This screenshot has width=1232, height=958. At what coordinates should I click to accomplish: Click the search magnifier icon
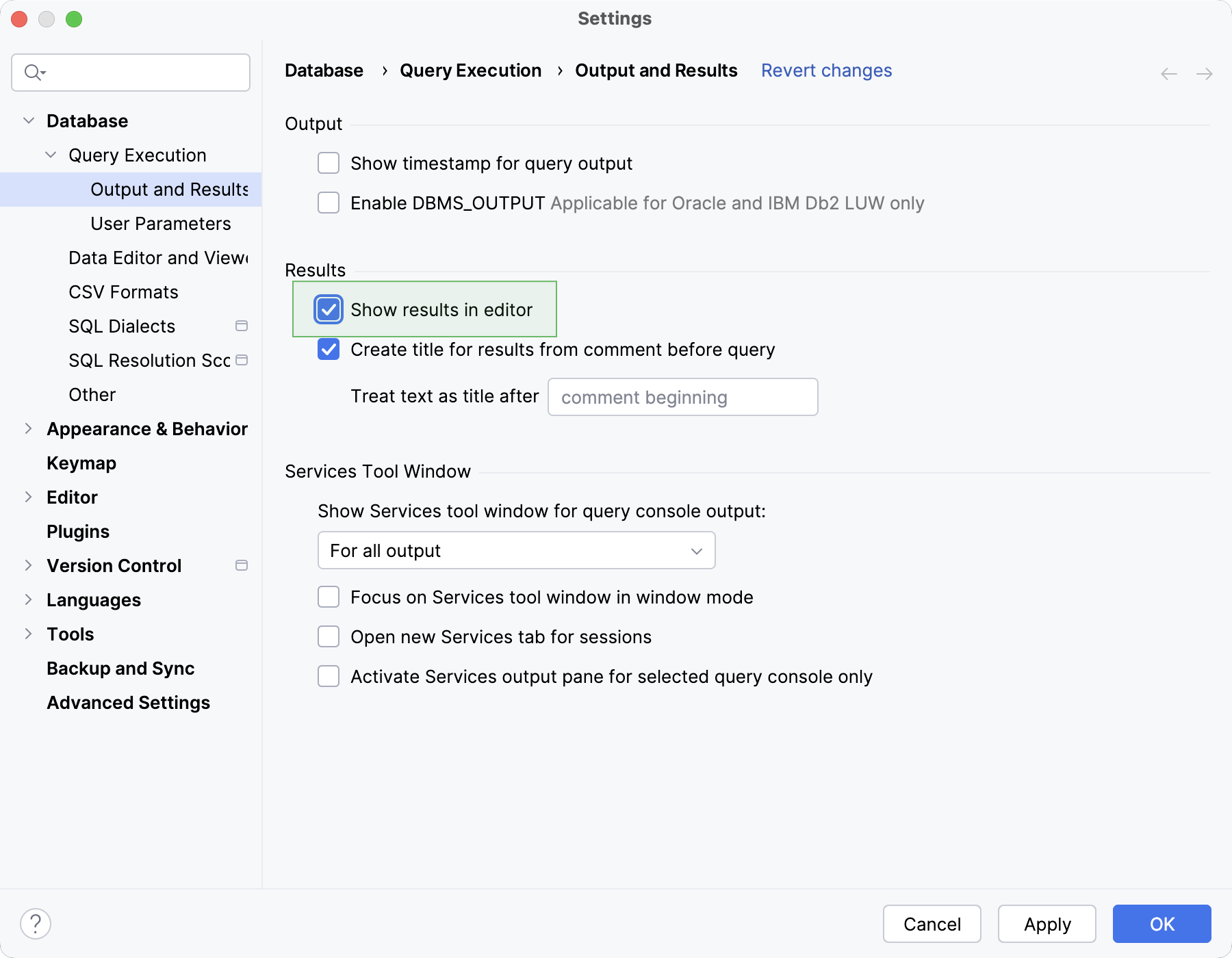(33, 72)
